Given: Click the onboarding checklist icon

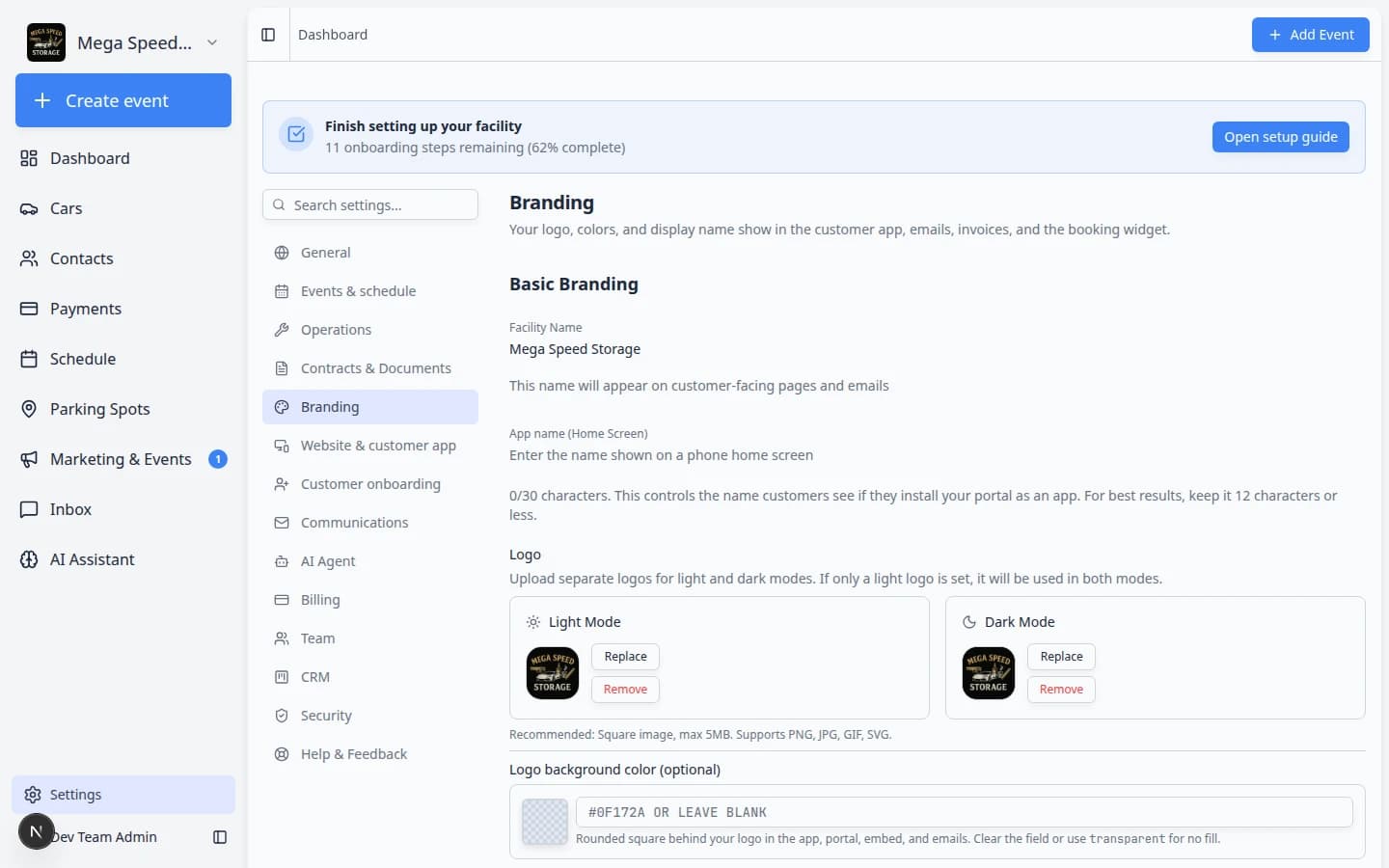Looking at the screenshot, I should 296,134.
